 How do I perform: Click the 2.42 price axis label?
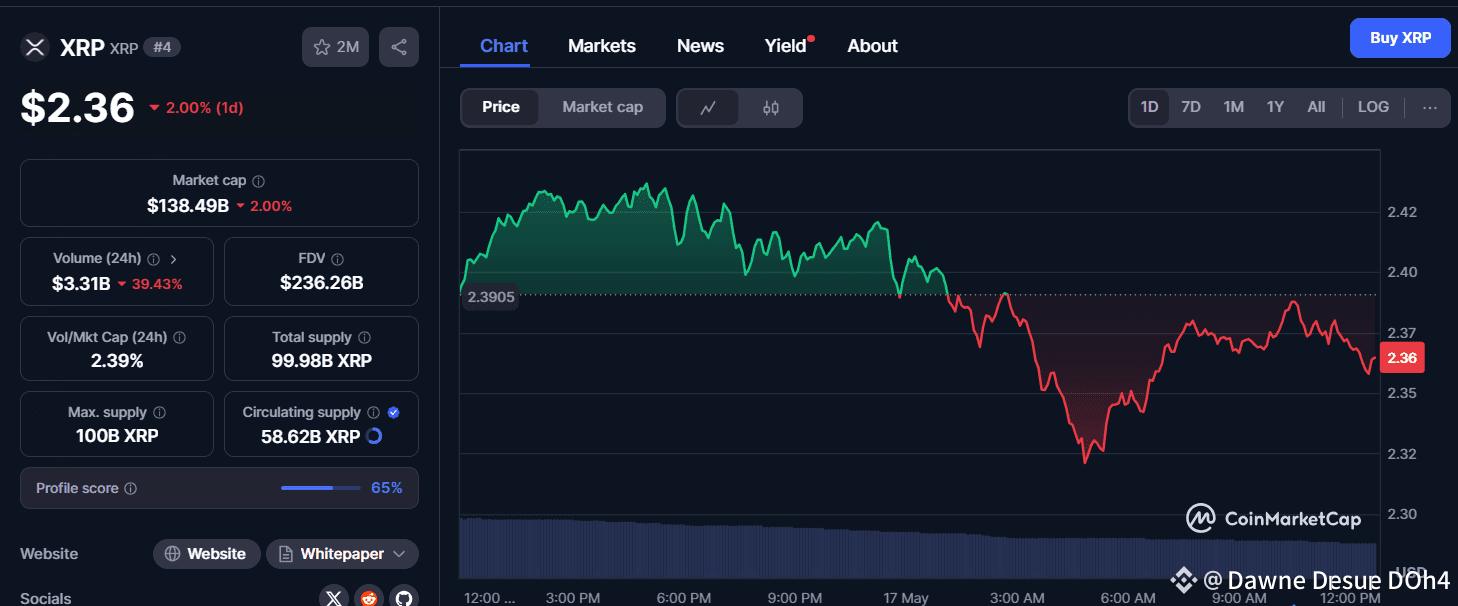pyautogui.click(x=1401, y=212)
